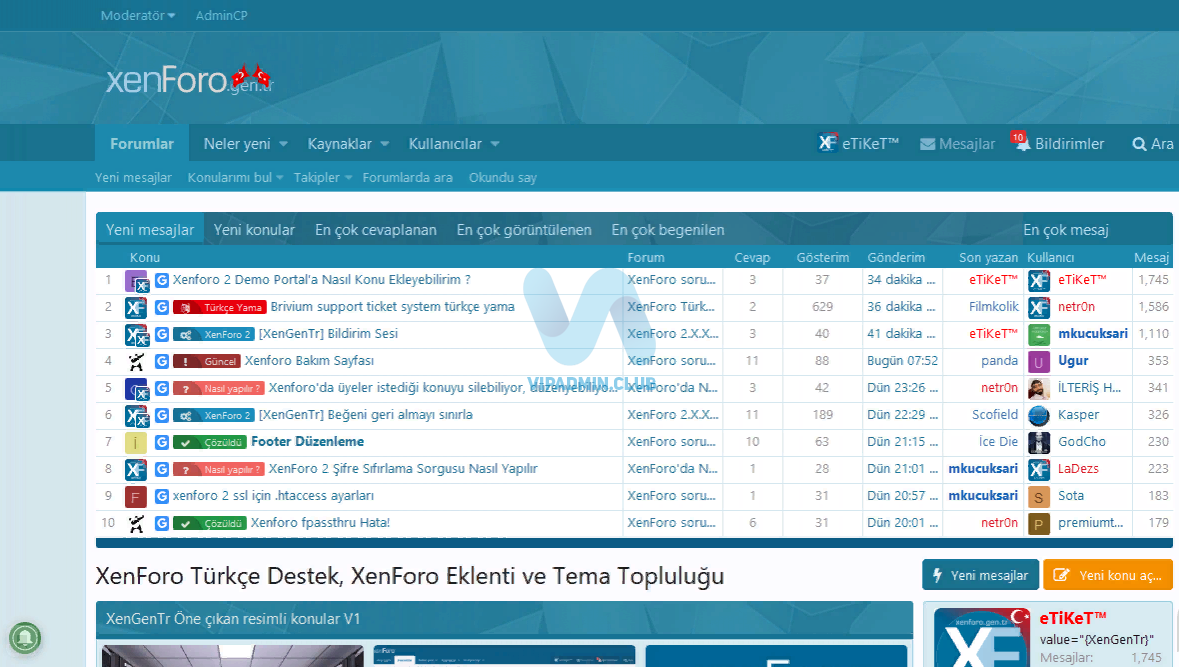
Task: Open thread XenForo 2 Şifre Sıfırlama Sorgusu
Action: (x=403, y=469)
